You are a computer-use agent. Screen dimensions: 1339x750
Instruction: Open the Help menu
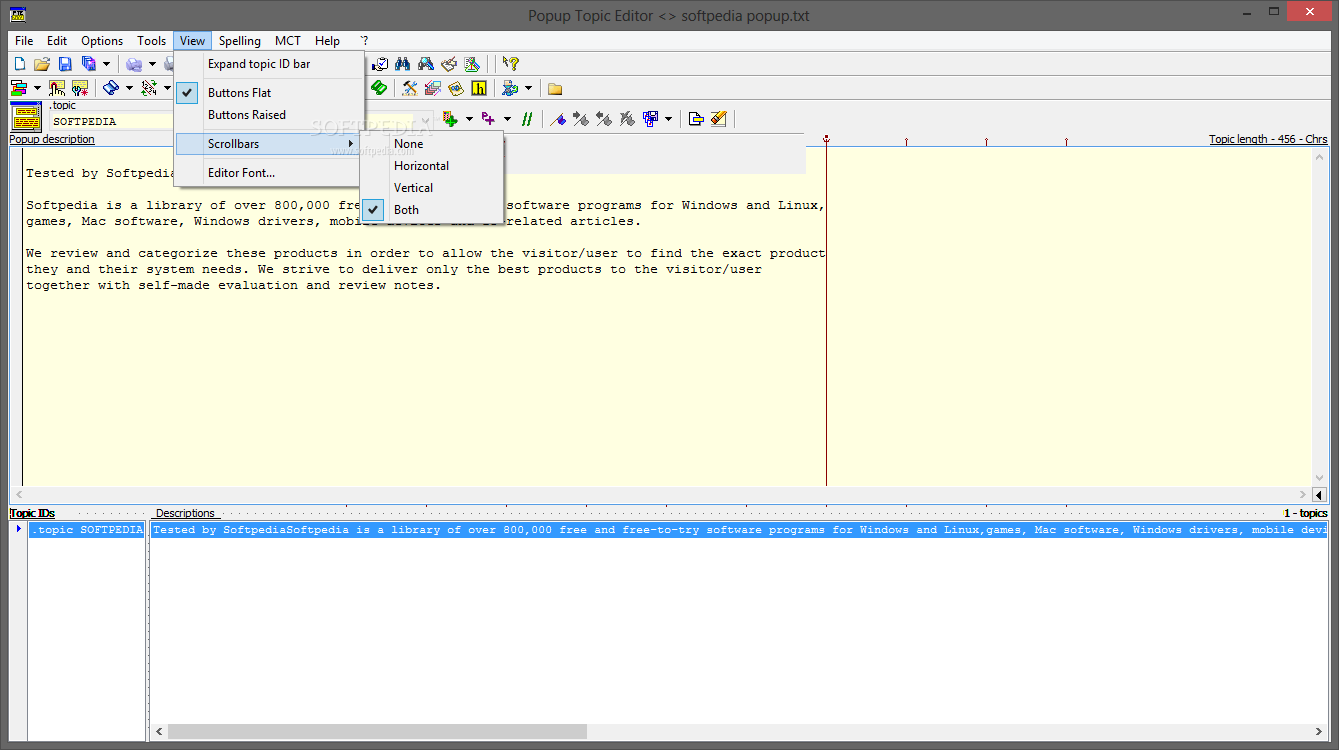tap(327, 41)
